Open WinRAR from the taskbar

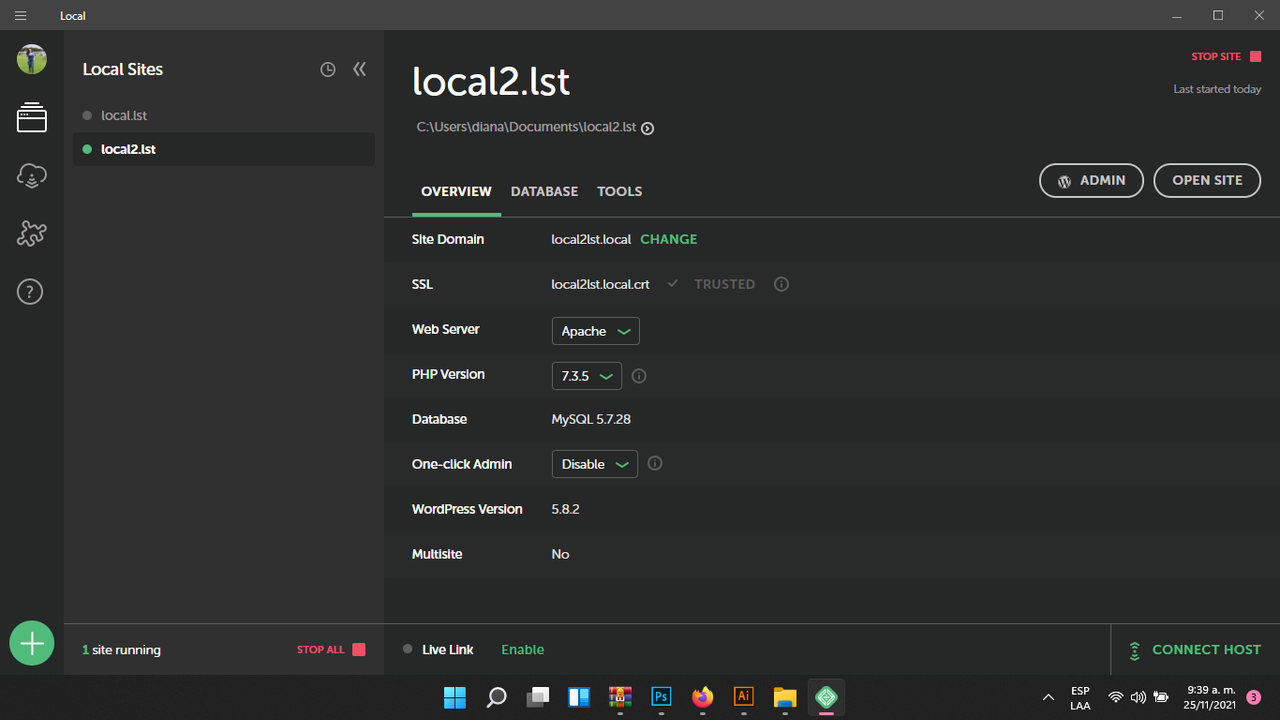pyautogui.click(x=620, y=697)
